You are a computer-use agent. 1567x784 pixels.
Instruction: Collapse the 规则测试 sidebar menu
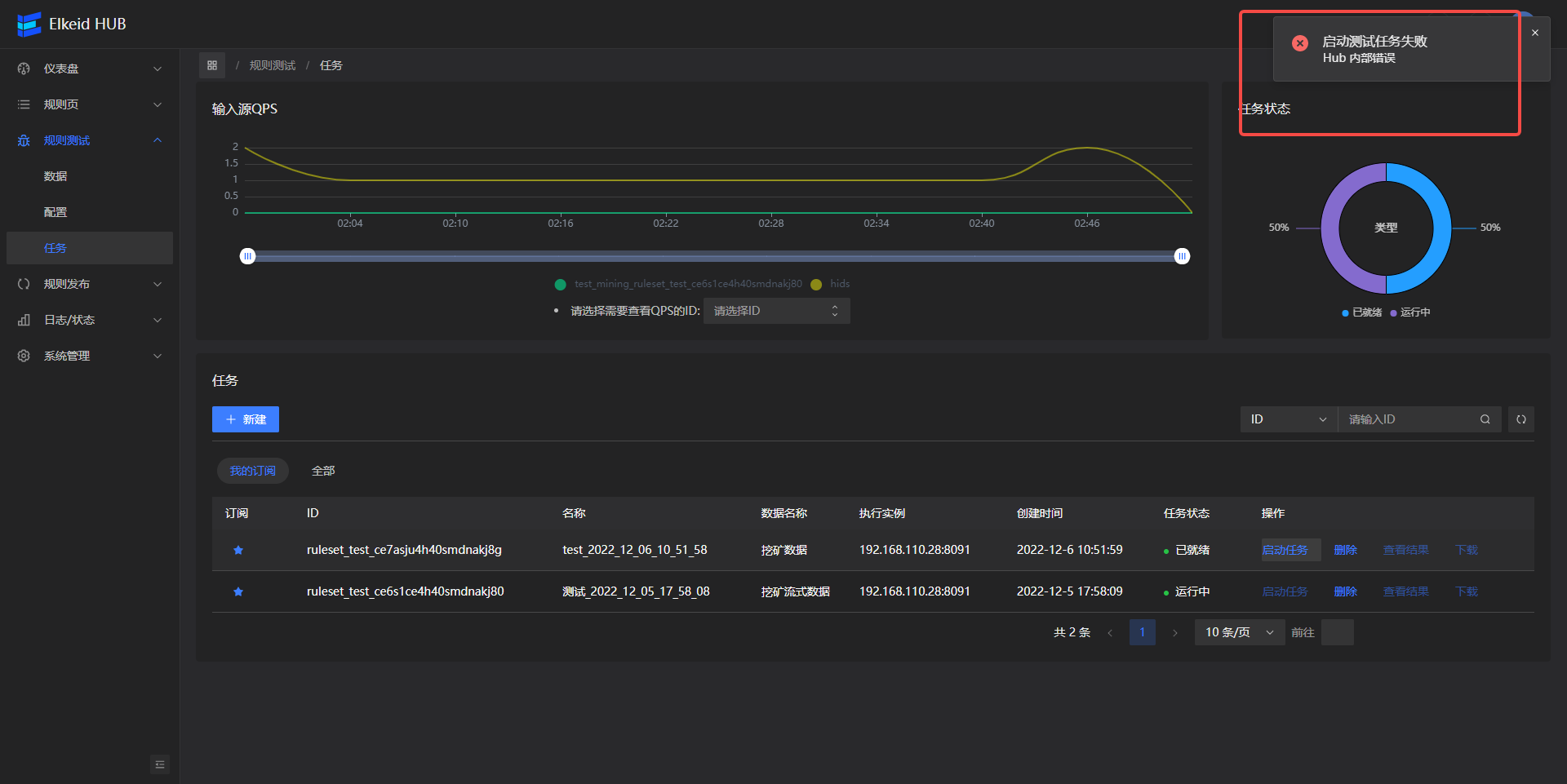pyautogui.click(x=90, y=140)
